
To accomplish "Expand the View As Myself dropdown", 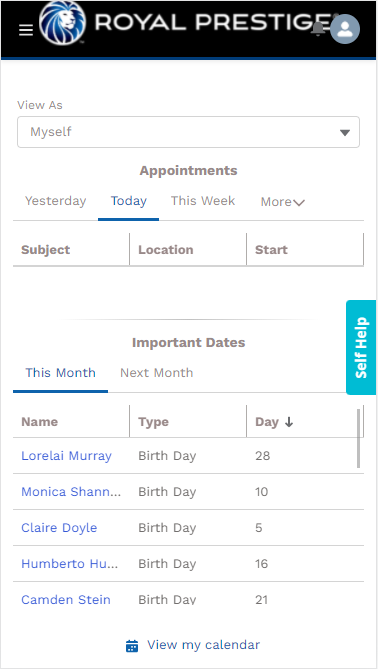I will (x=188, y=132).
